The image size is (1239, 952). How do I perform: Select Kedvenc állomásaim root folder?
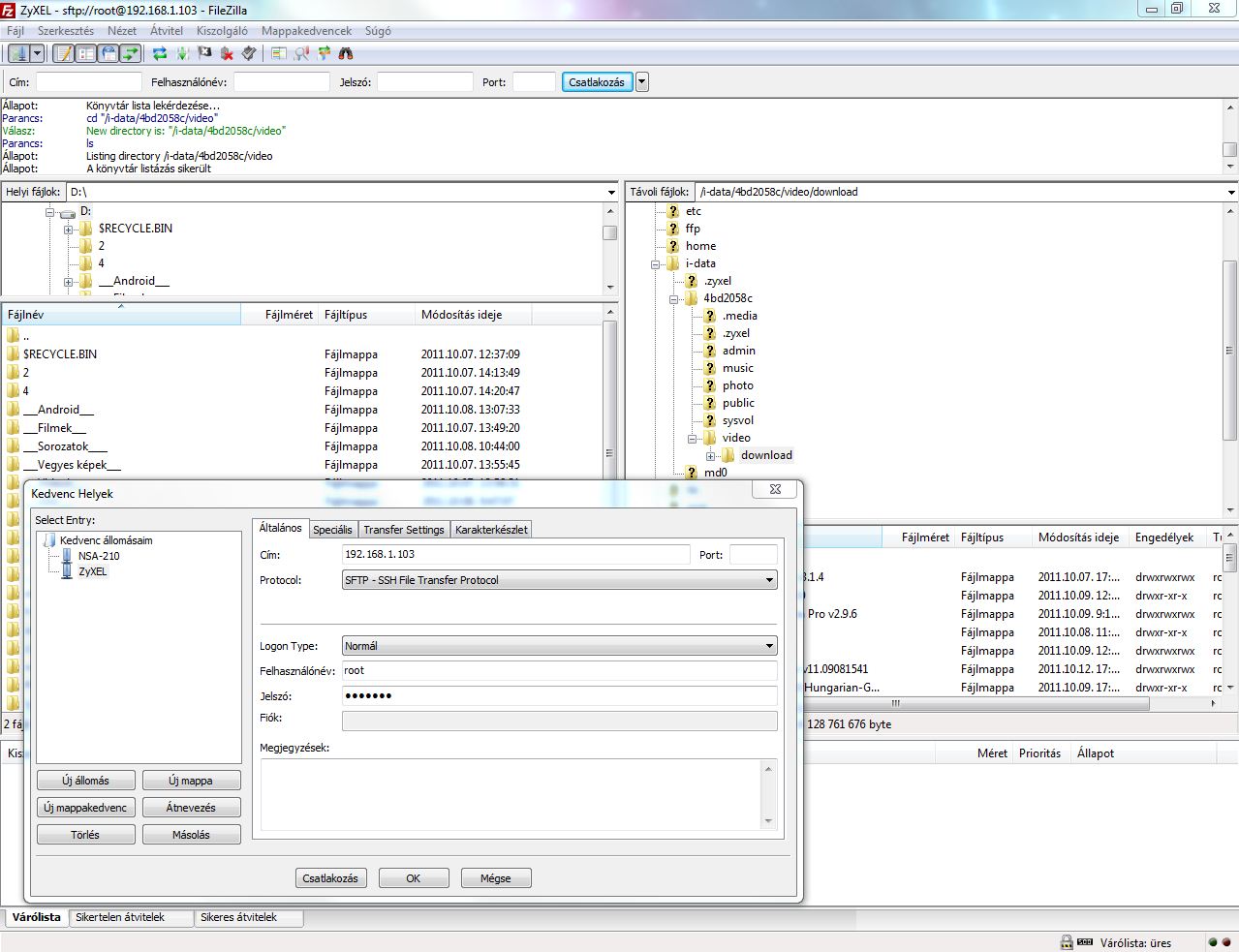[106, 540]
